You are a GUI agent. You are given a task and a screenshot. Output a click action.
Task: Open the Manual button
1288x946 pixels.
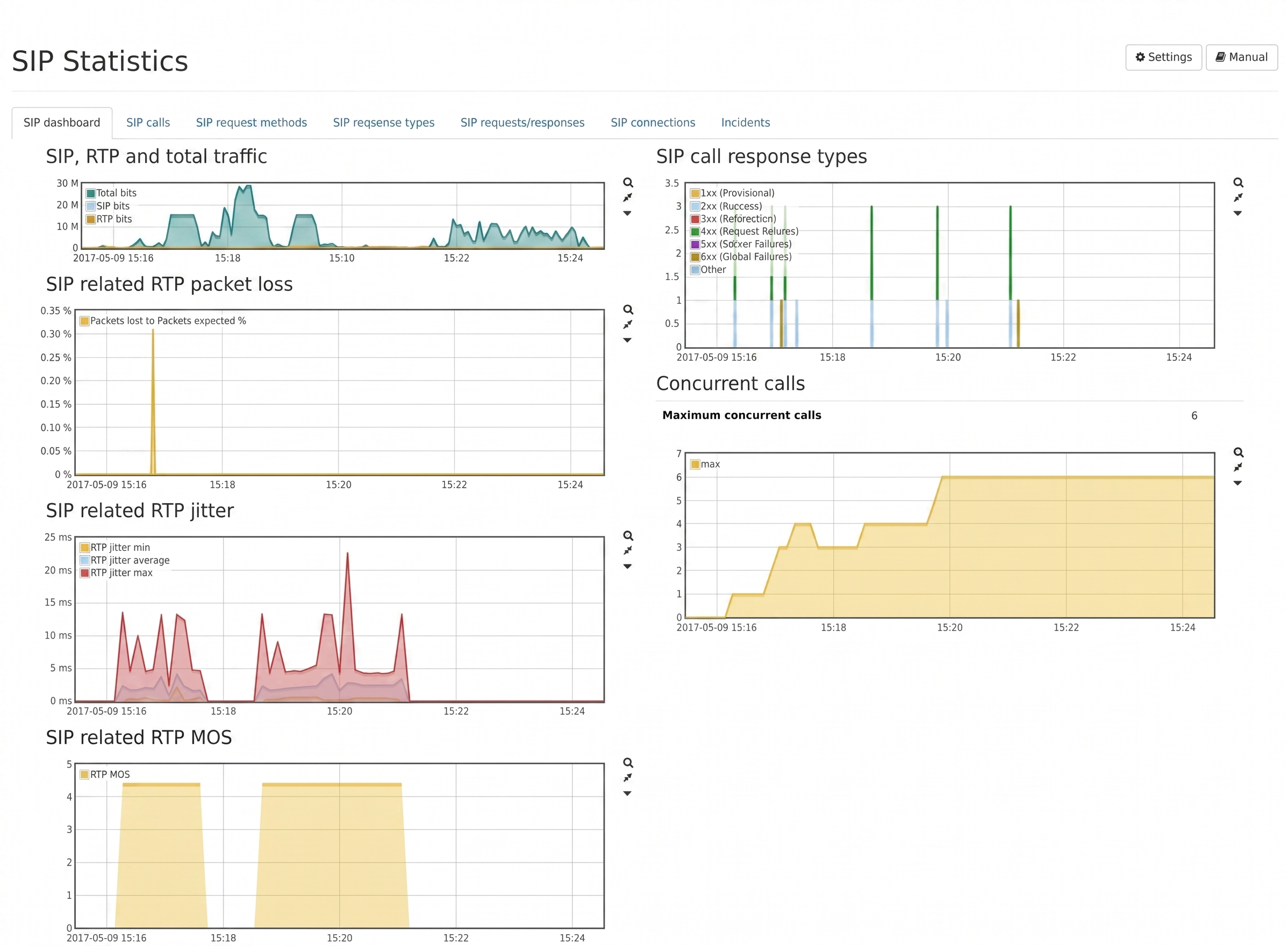[x=1241, y=58]
